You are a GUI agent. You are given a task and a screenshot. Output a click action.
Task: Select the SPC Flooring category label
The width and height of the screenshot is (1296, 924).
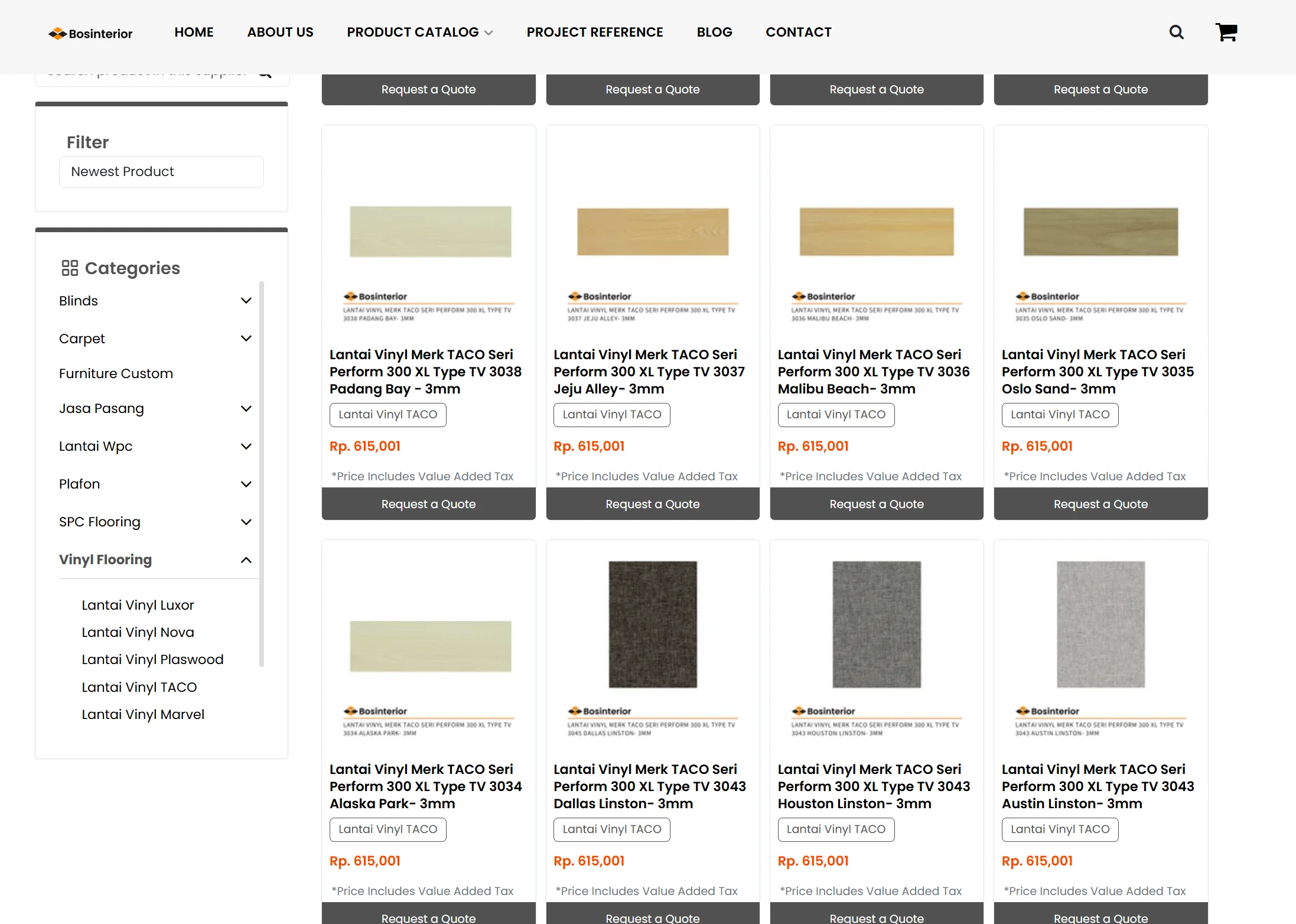[x=100, y=522]
